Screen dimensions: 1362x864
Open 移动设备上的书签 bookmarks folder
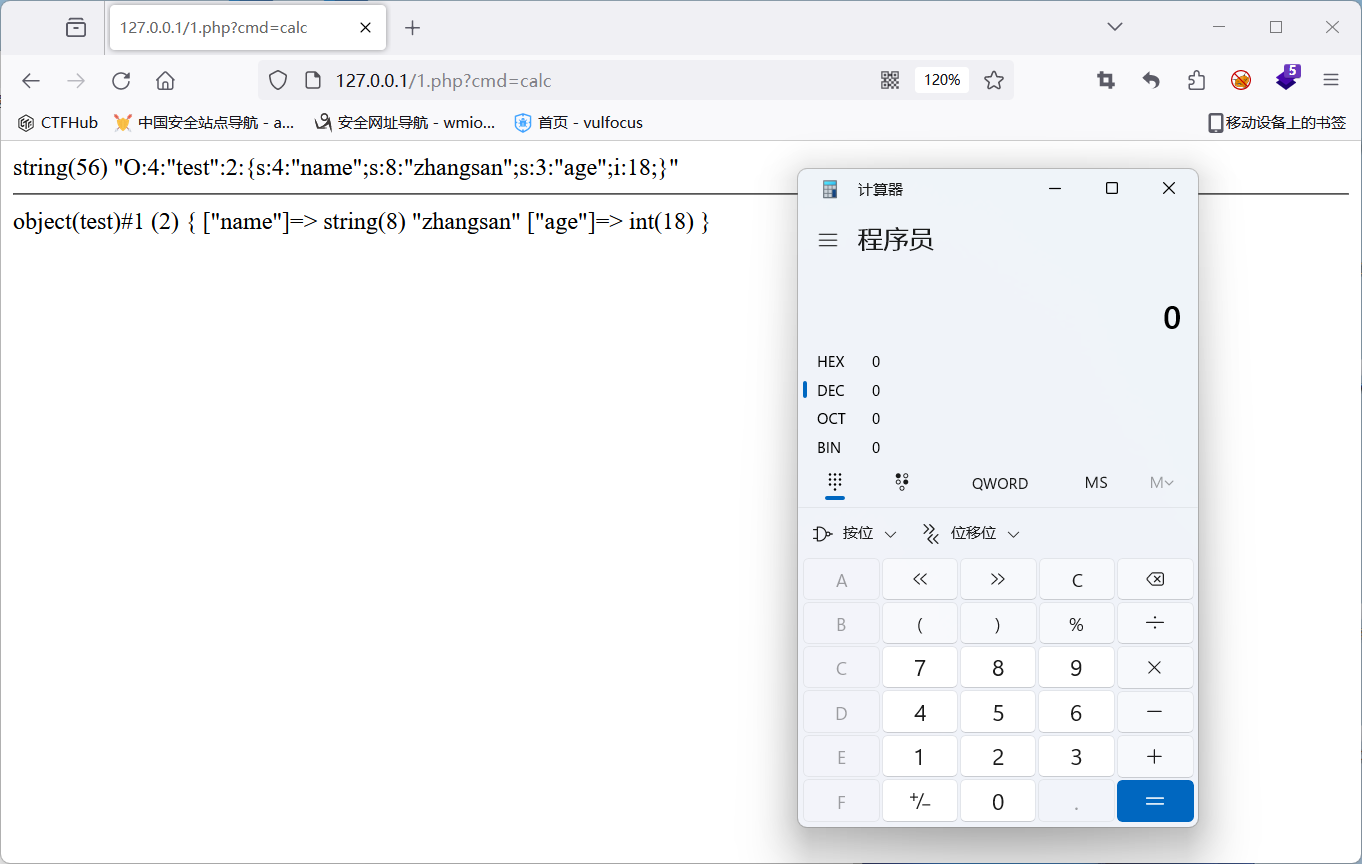click(1277, 123)
